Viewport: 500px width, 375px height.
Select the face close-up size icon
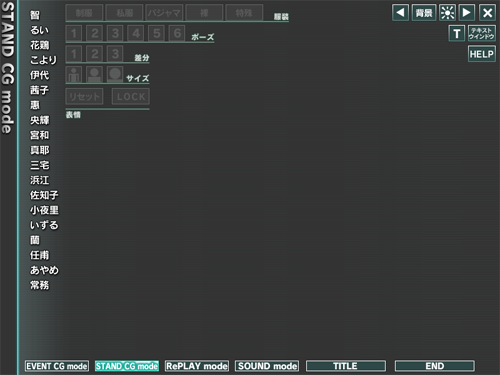pyautogui.click(x=115, y=74)
